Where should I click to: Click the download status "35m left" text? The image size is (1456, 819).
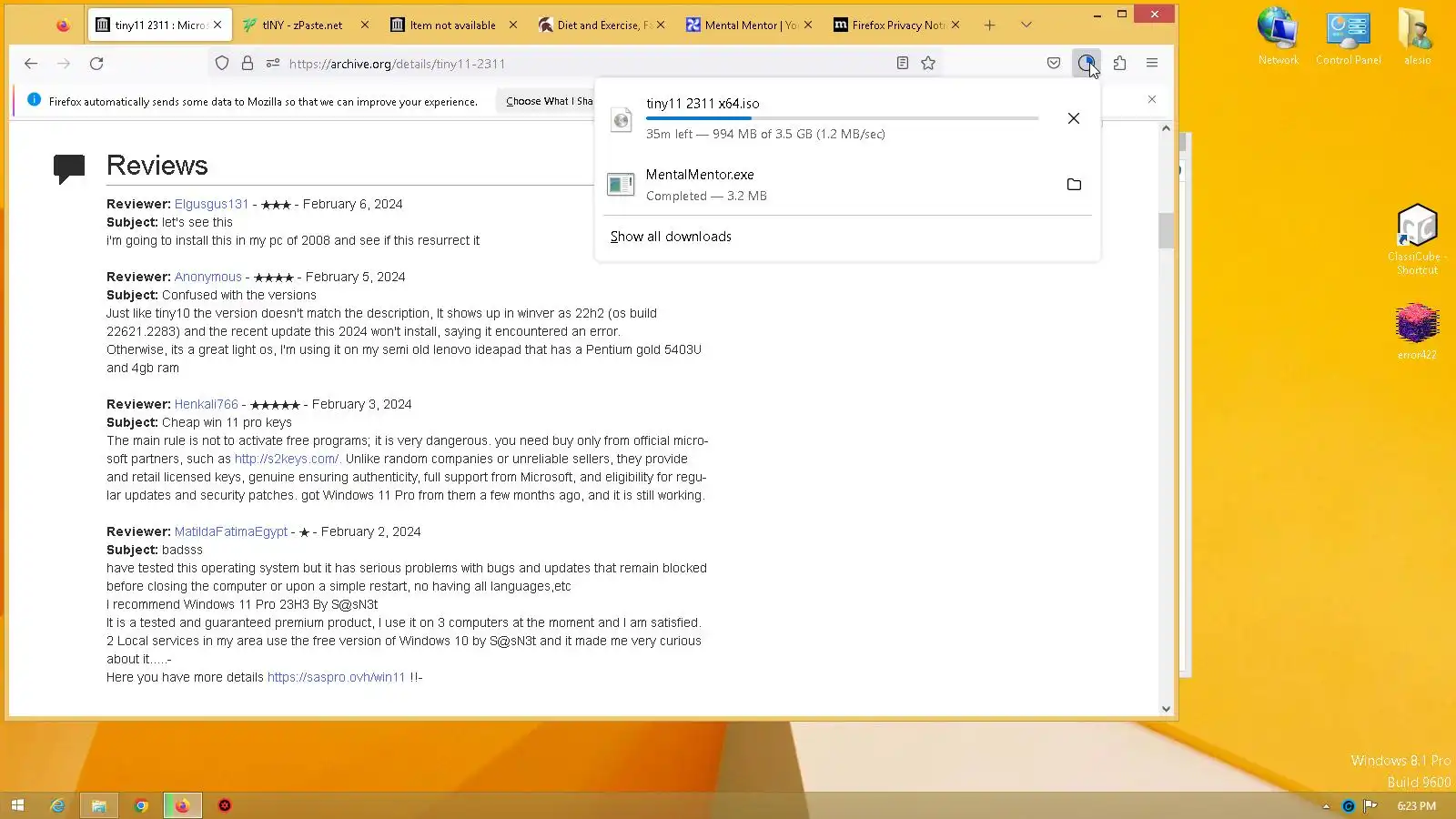click(x=669, y=135)
